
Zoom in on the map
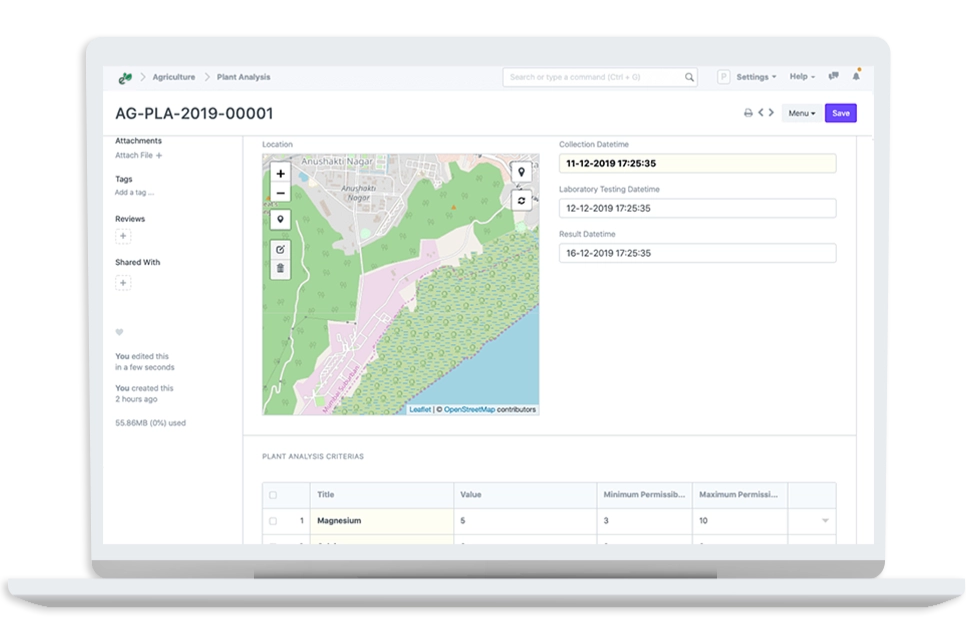[x=280, y=174]
